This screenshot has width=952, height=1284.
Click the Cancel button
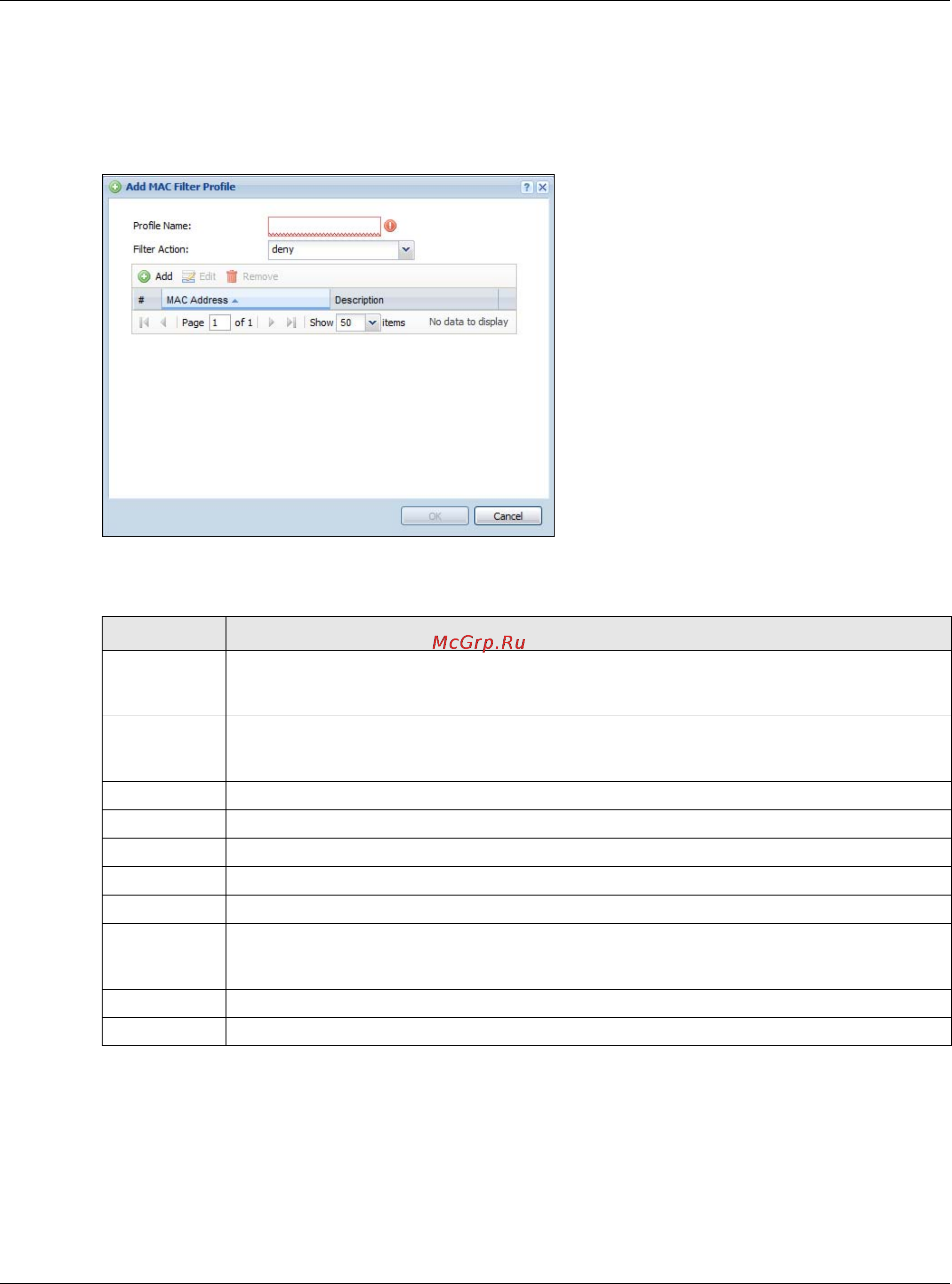508,516
